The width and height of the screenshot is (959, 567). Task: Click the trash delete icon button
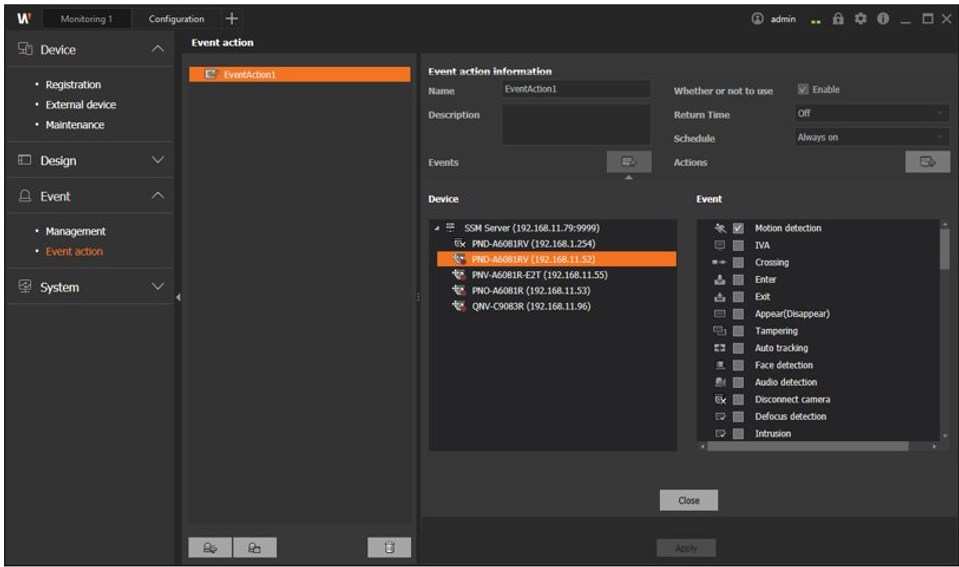[x=389, y=547]
